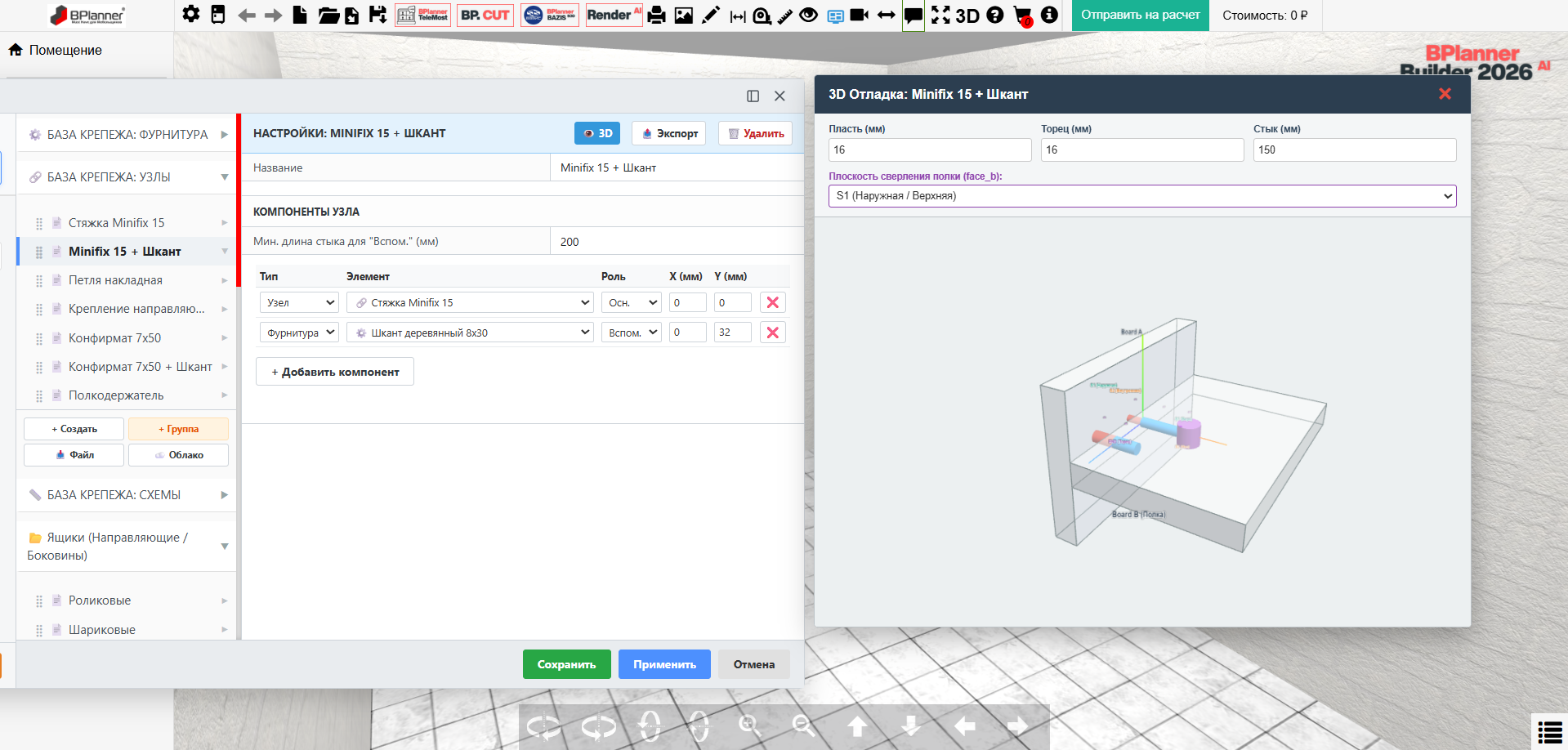Redo with the right arrow in toolbar
Viewport: 1568px width, 750px height.
coord(274,15)
